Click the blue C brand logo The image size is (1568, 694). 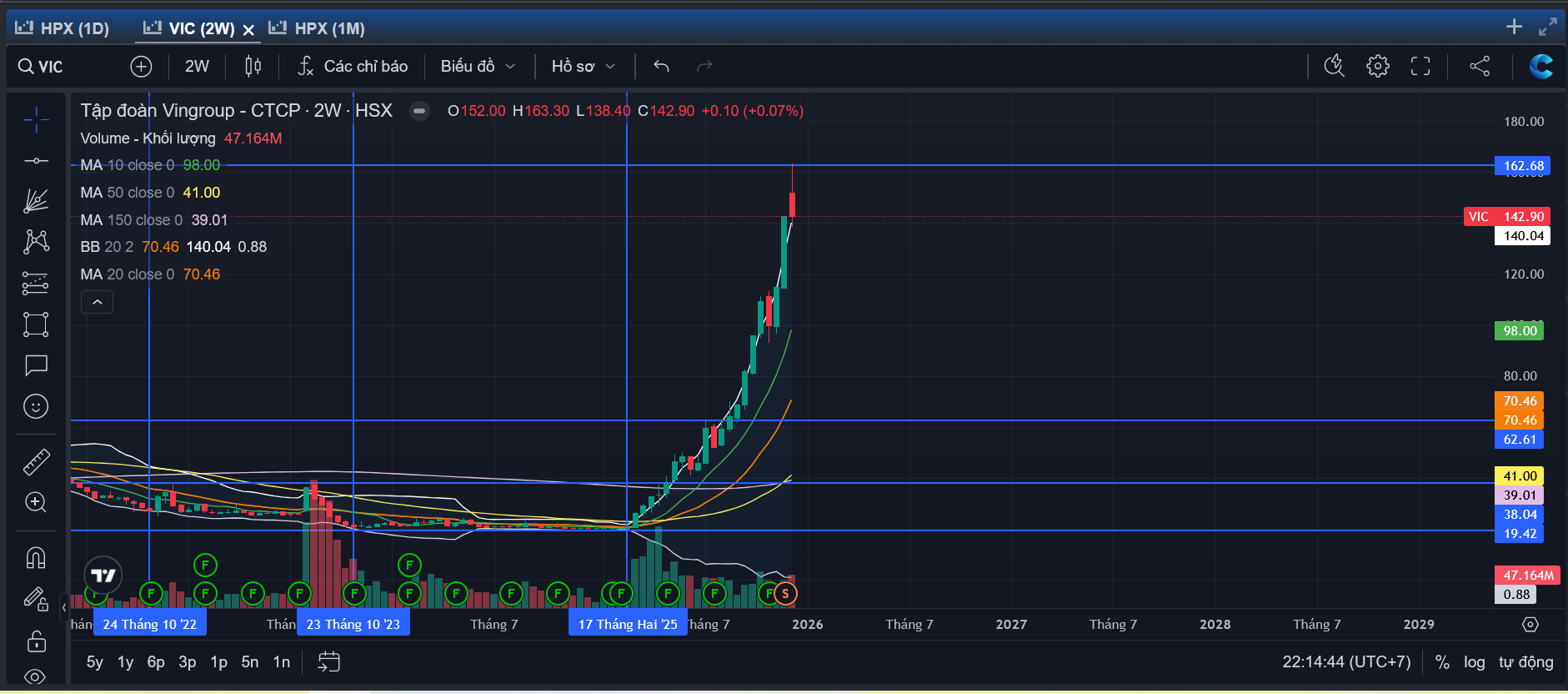(1540, 66)
